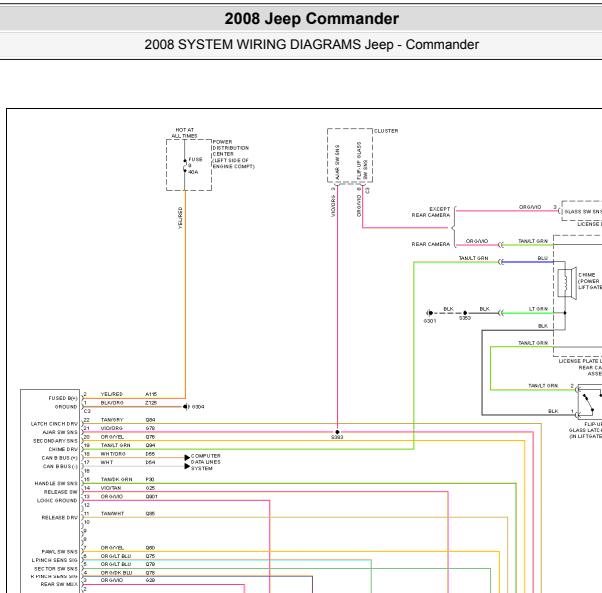
Task: Click the 'EXCEPT REAR CAMERA' option label
Action: pos(431,212)
